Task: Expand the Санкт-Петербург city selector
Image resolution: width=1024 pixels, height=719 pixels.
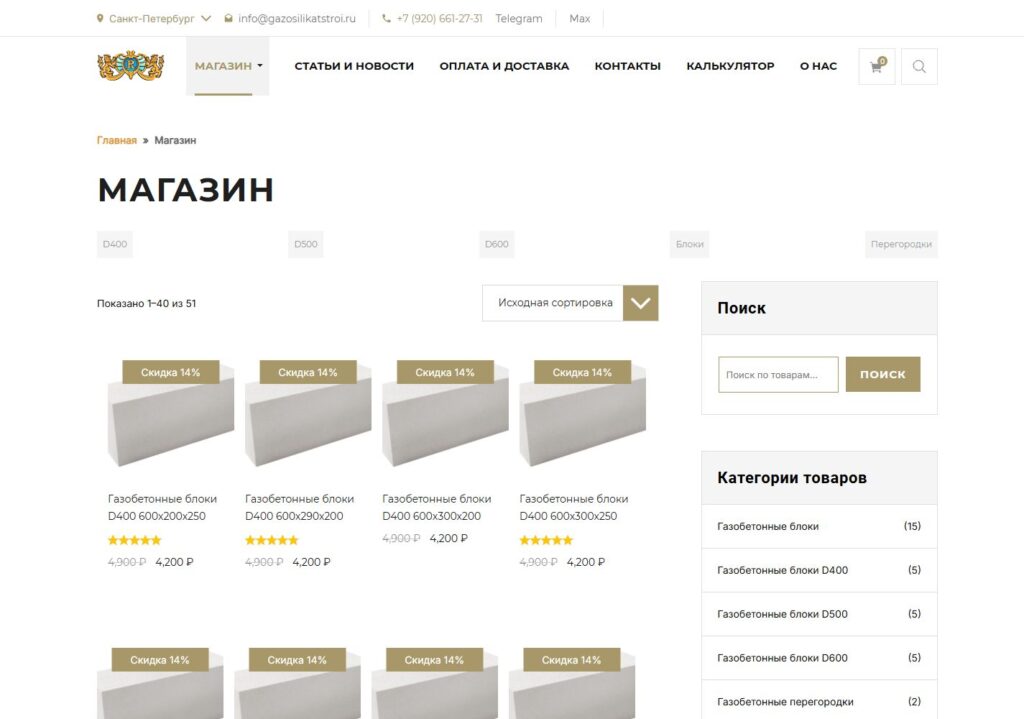Action: click(x=154, y=18)
